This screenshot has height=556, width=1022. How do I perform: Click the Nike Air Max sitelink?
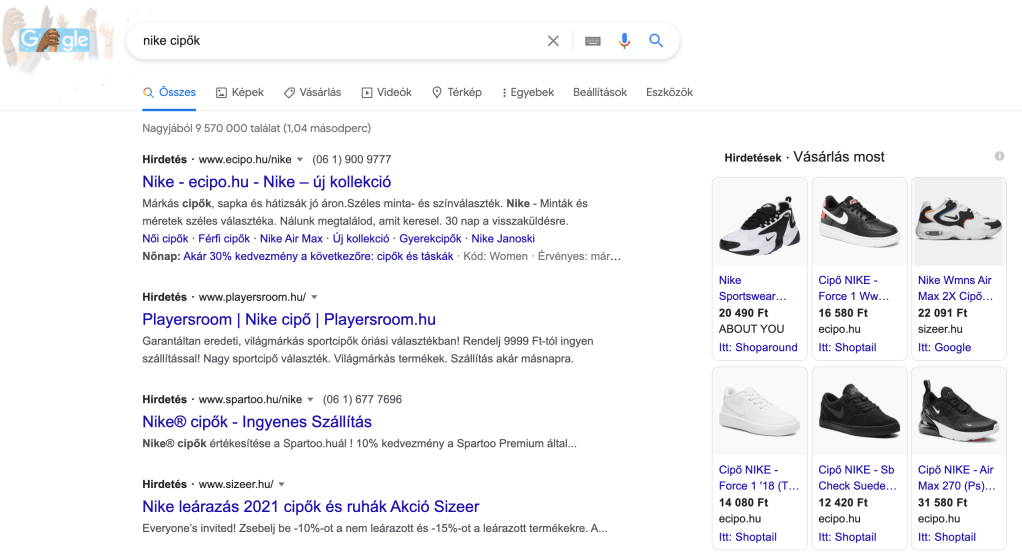point(291,239)
